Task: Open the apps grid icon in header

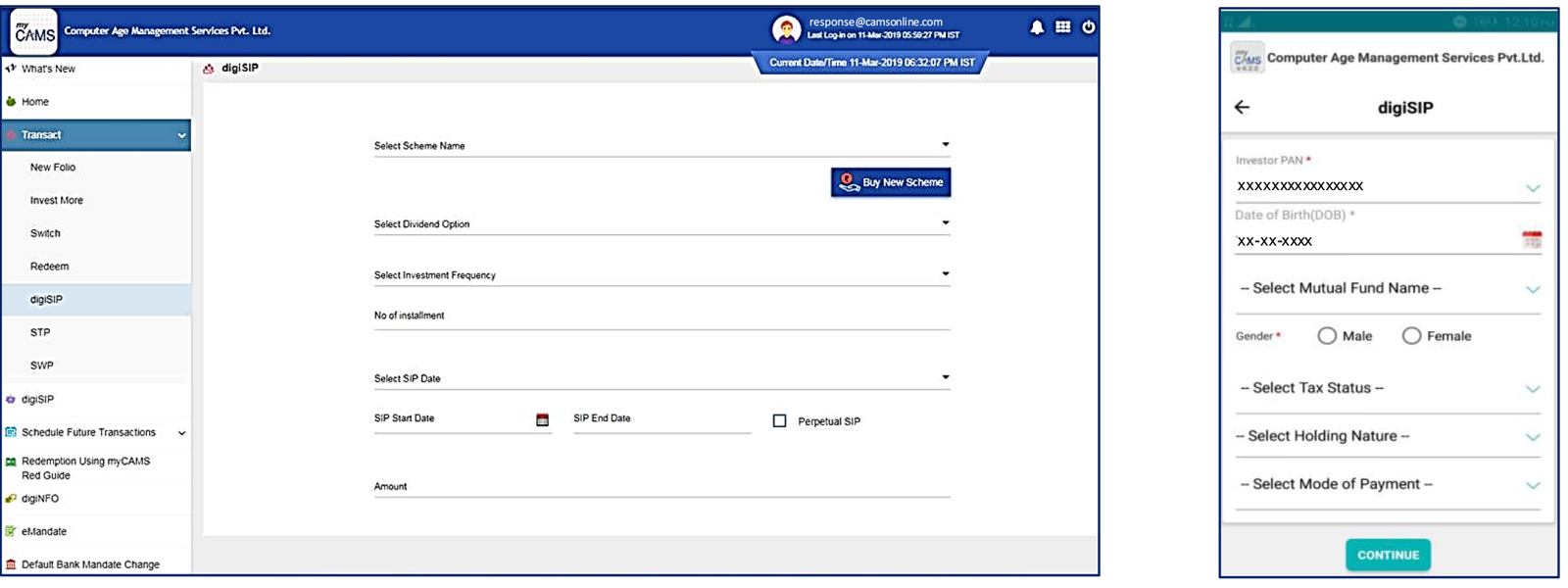Action: pos(1063,27)
